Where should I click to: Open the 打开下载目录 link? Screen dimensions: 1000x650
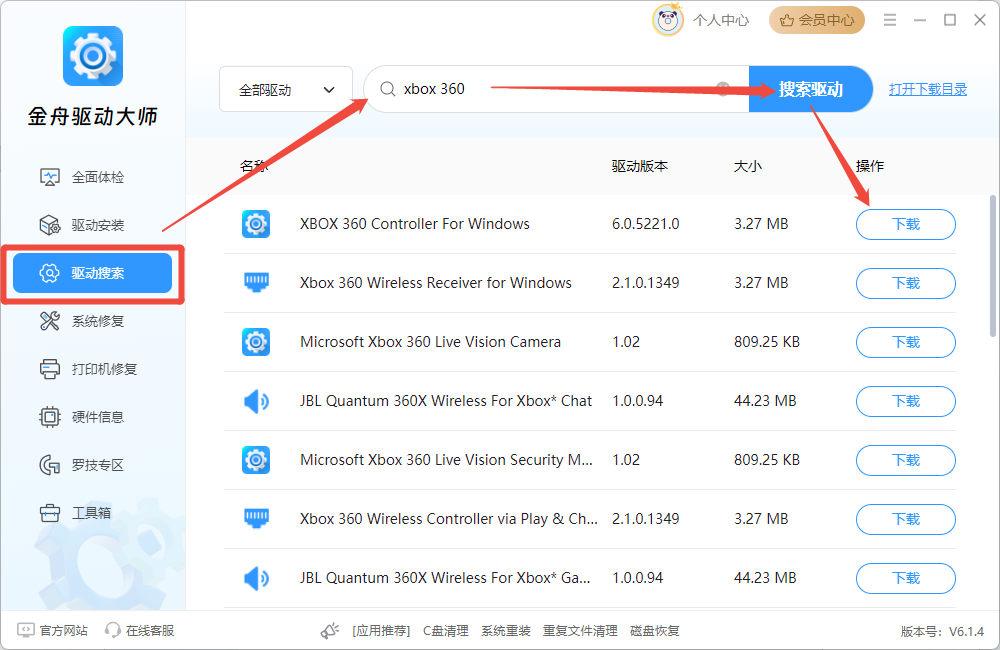pyautogui.click(x=928, y=89)
